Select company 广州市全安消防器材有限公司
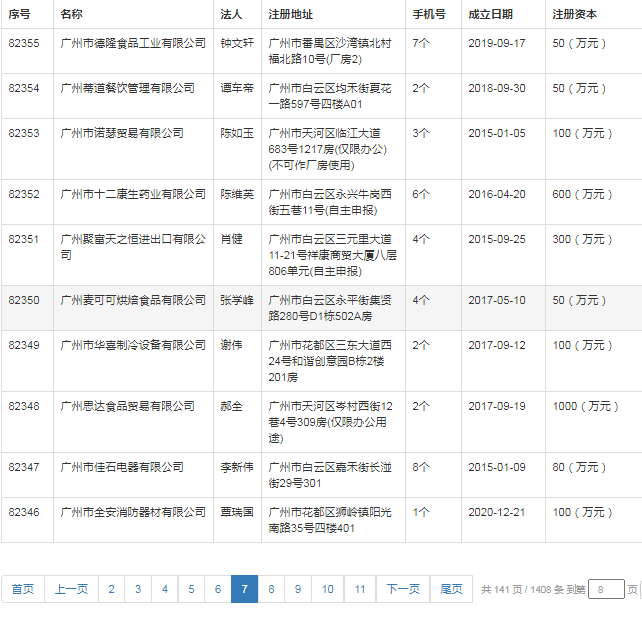Image resolution: width=642 pixels, height=633 pixels. click(x=133, y=512)
